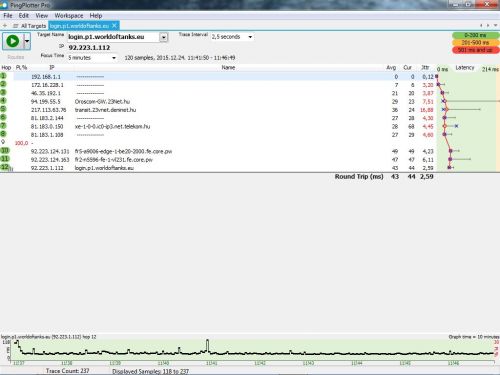Viewport: 500px width, 375px height.
Task: Click the Name column header
Action: [228, 68]
